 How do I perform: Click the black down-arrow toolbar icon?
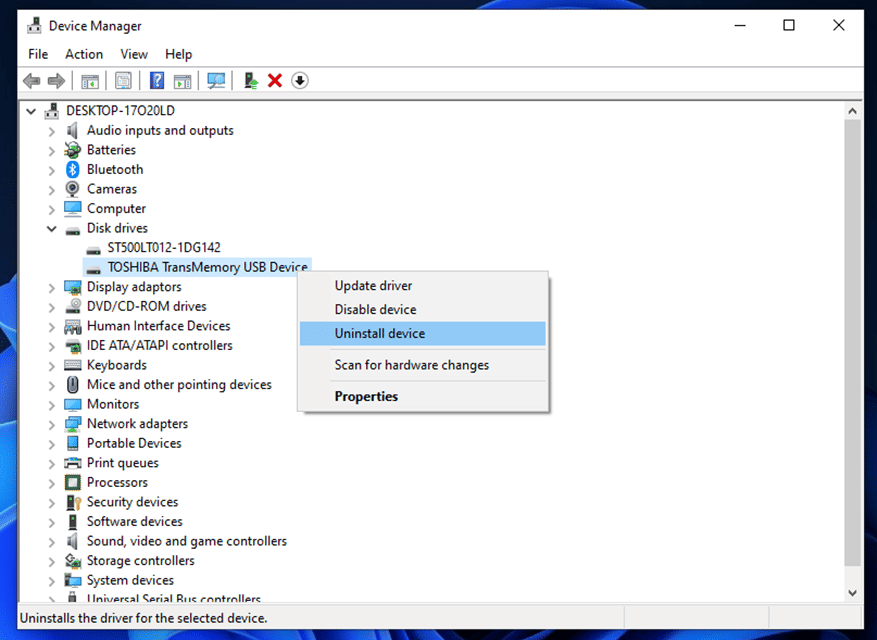300,81
